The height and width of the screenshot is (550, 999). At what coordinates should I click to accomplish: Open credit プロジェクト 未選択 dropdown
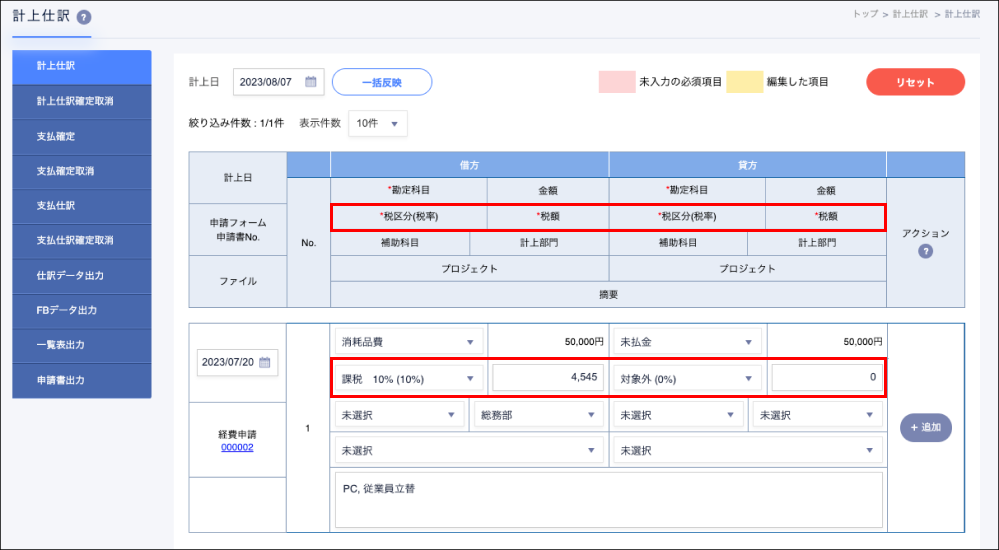pyautogui.click(x=748, y=451)
